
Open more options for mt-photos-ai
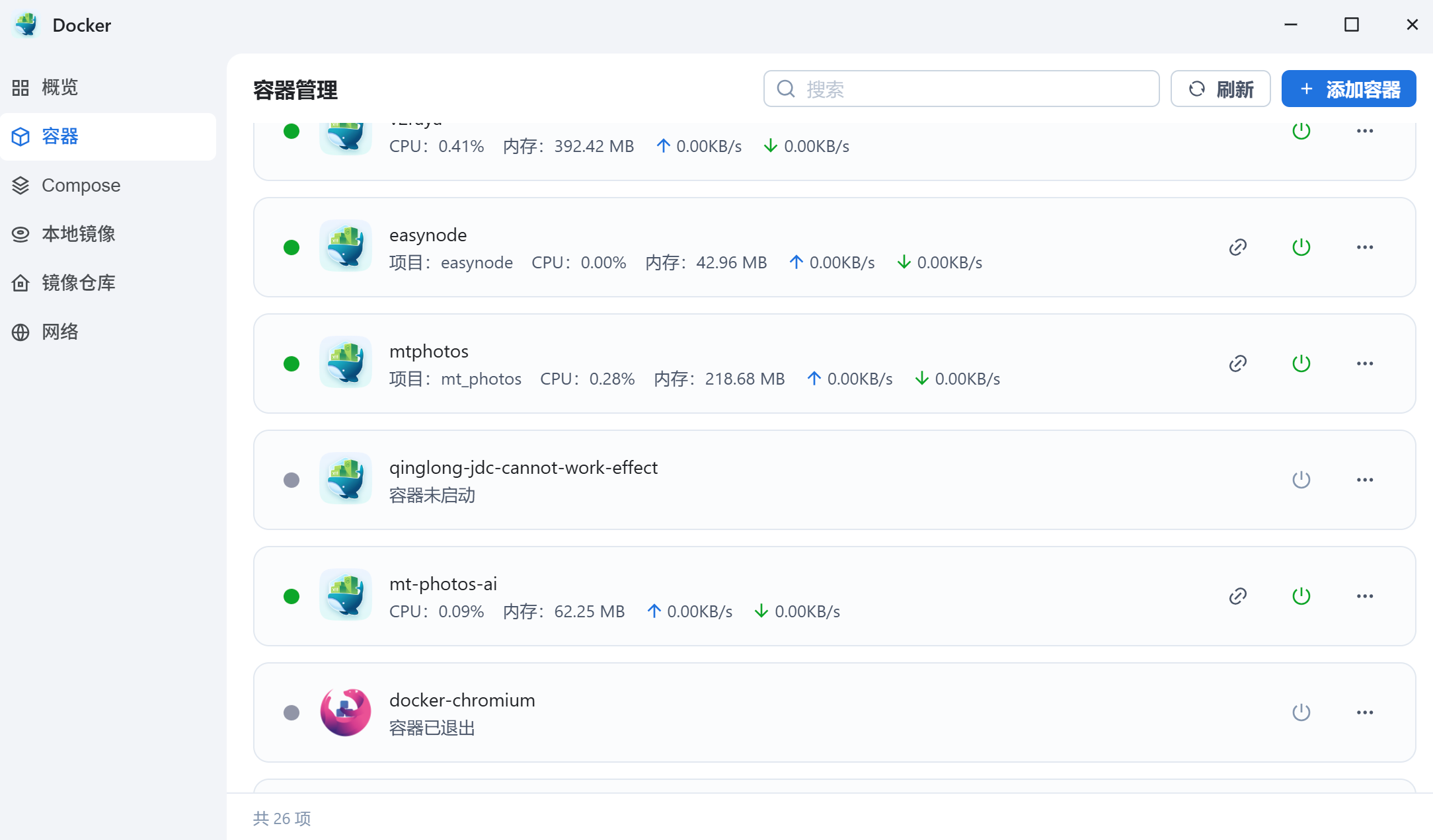pos(1365,596)
